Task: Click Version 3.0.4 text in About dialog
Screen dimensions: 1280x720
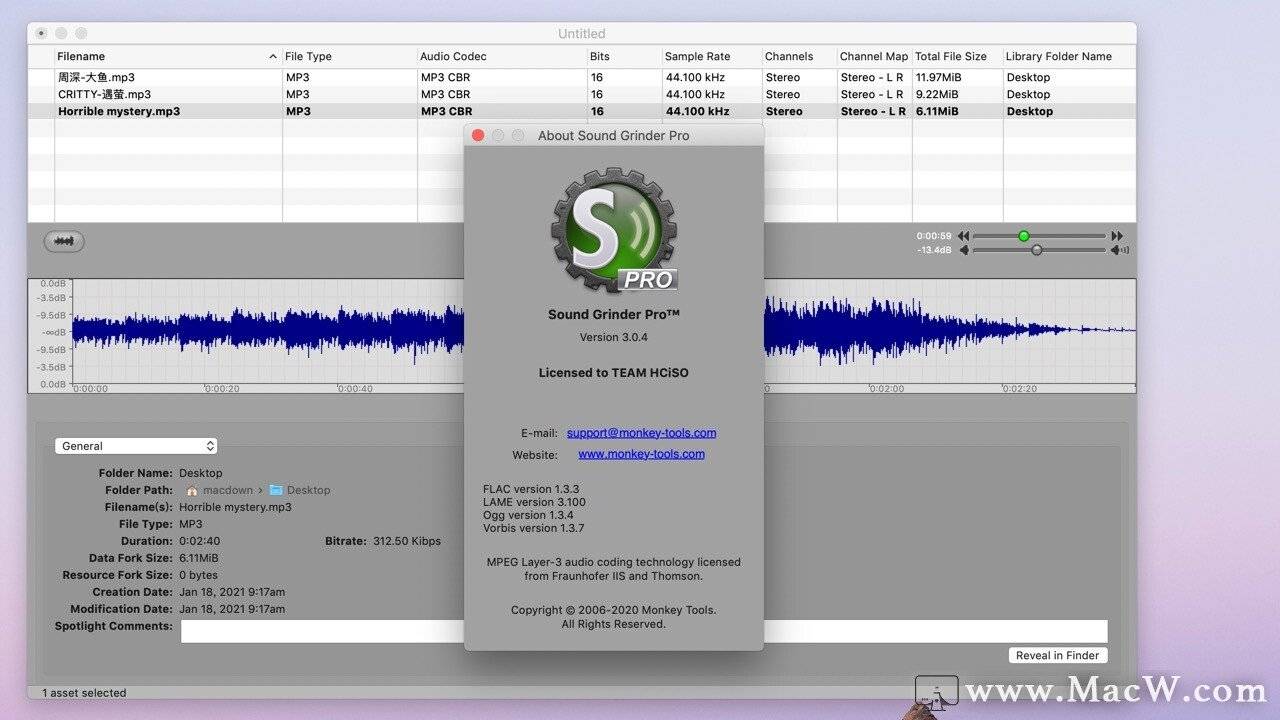Action: click(614, 337)
